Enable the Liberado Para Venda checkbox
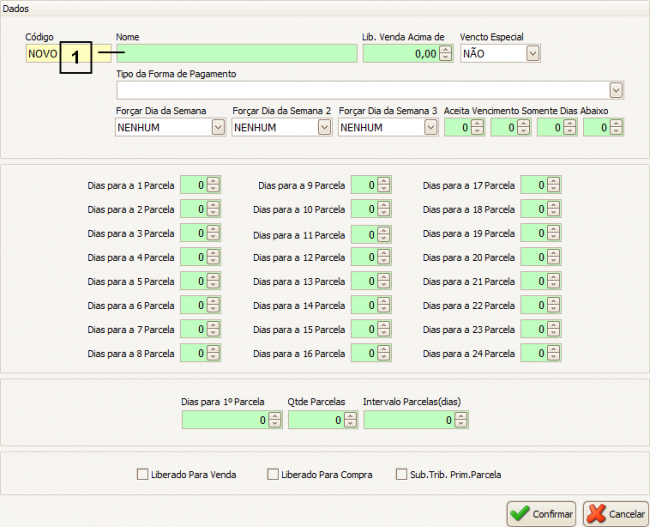Viewport: 650px width, 527px height. (x=142, y=474)
